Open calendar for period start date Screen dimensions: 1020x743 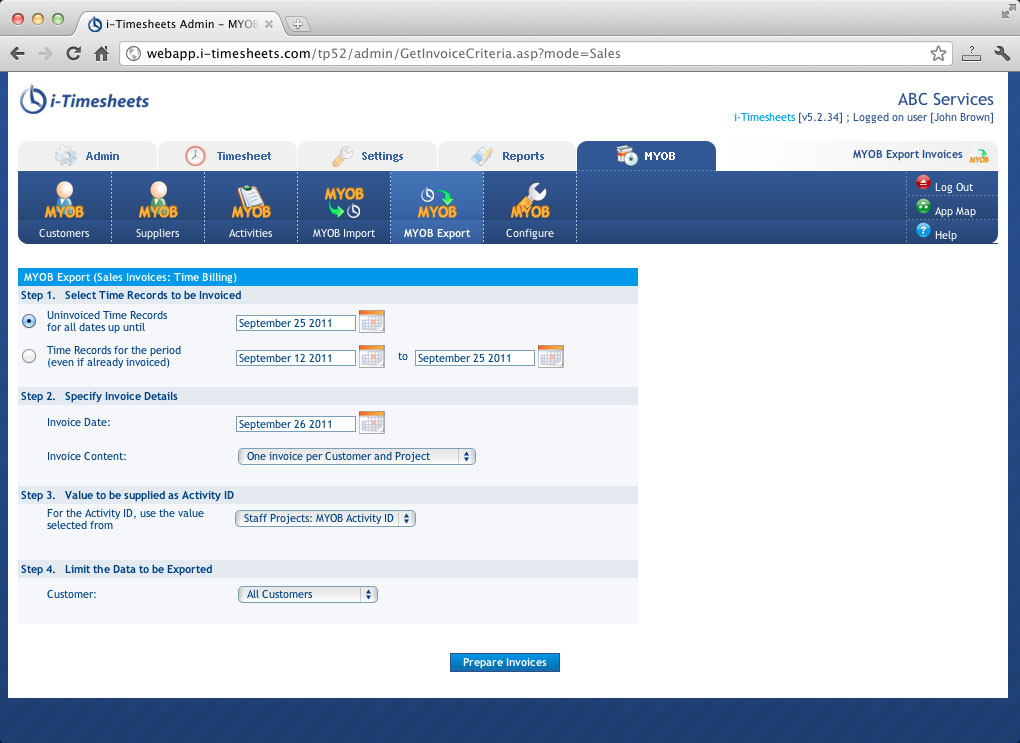[x=371, y=357]
